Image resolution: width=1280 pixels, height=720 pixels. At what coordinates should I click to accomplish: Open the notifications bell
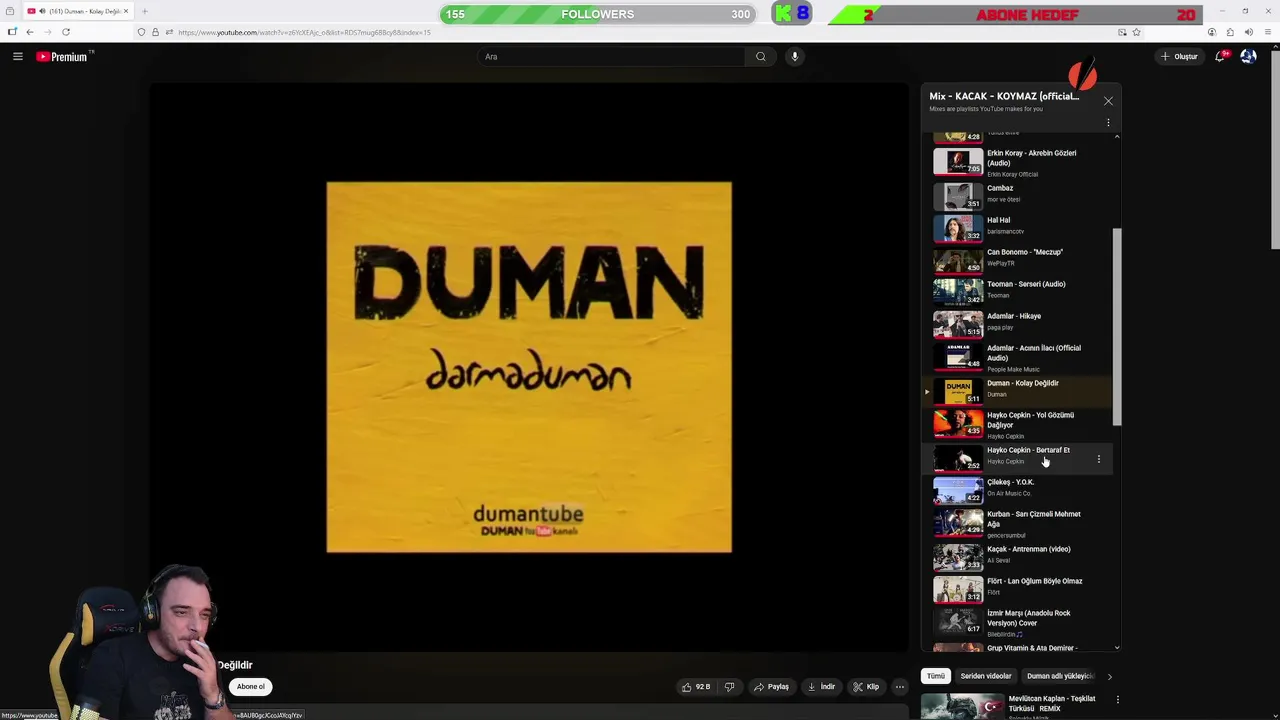tap(1220, 57)
